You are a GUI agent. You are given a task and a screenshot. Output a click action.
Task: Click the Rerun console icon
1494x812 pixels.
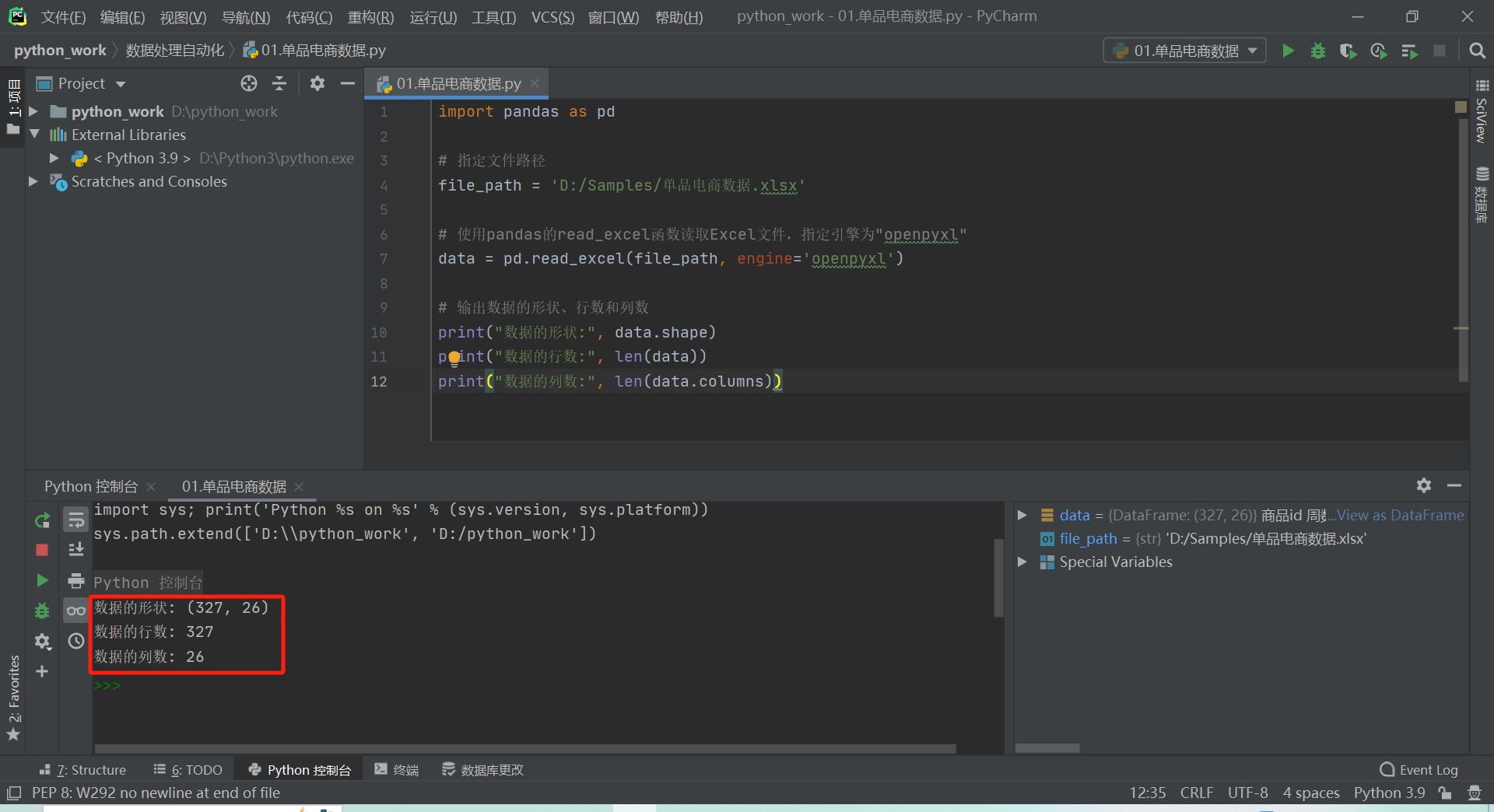(x=43, y=520)
